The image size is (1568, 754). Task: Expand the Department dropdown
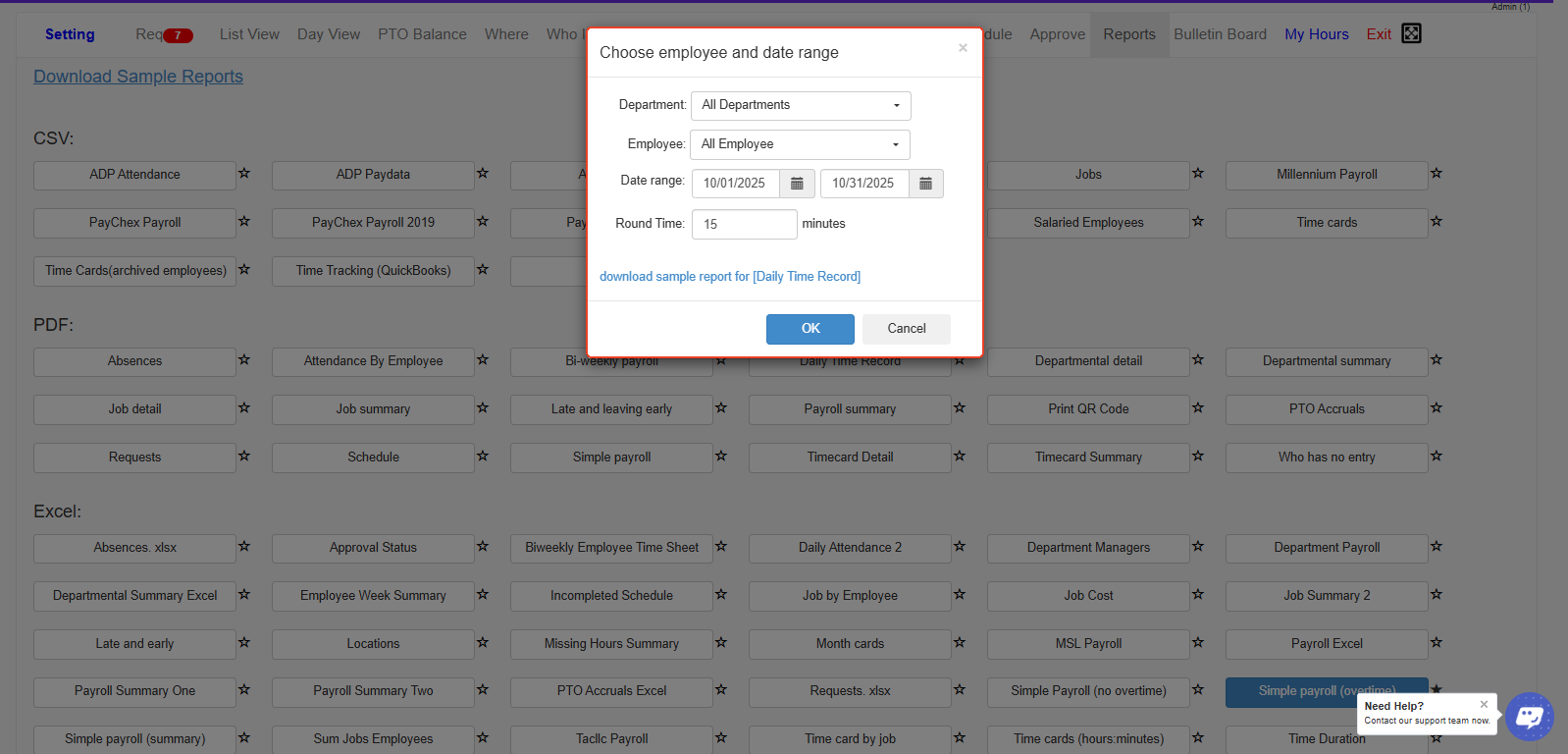801,105
